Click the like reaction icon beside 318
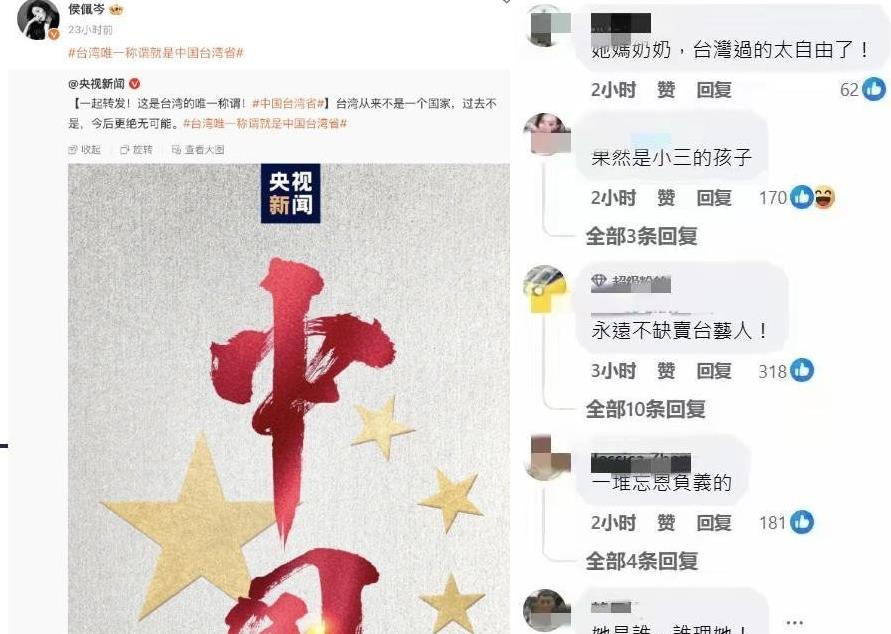This screenshot has height=634, width=891. [802, 370]
